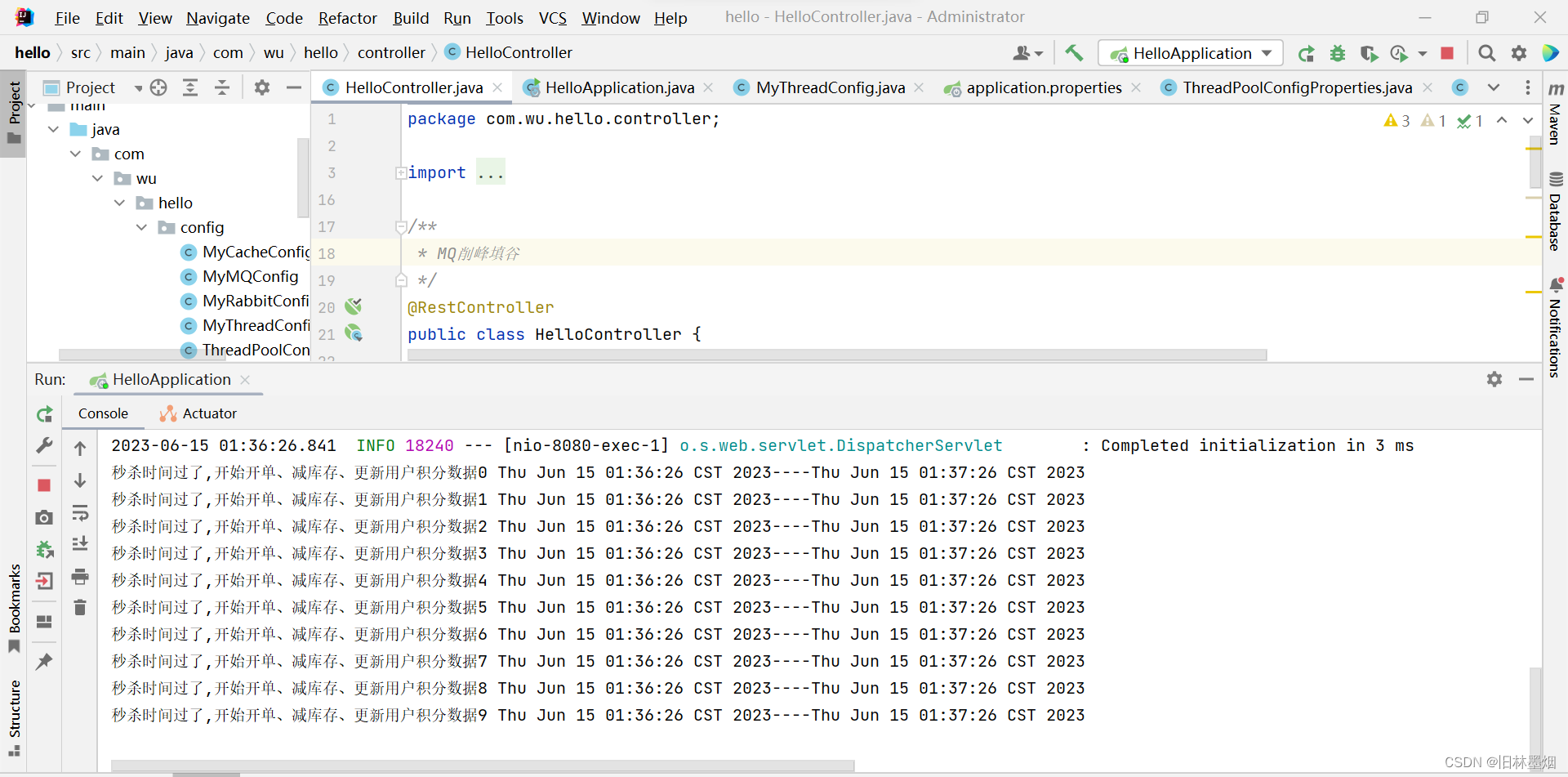Toggle scroll to end in console
The height and width of the screenshot is (777, 1568).
80,544
